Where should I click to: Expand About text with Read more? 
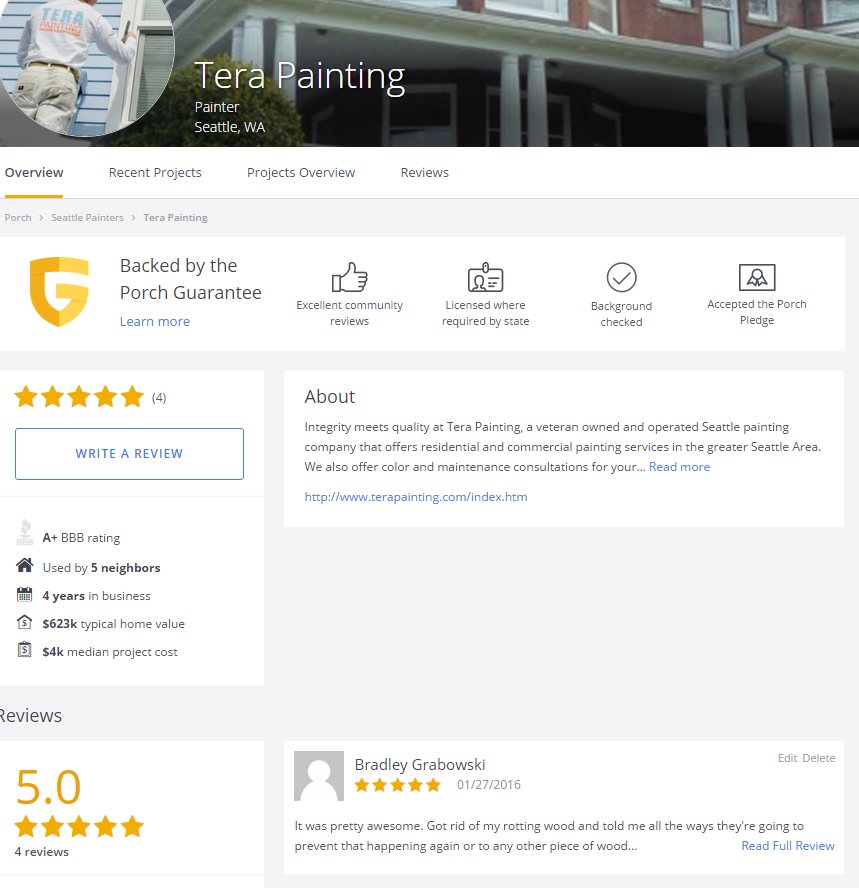click(x=679, y=467)
